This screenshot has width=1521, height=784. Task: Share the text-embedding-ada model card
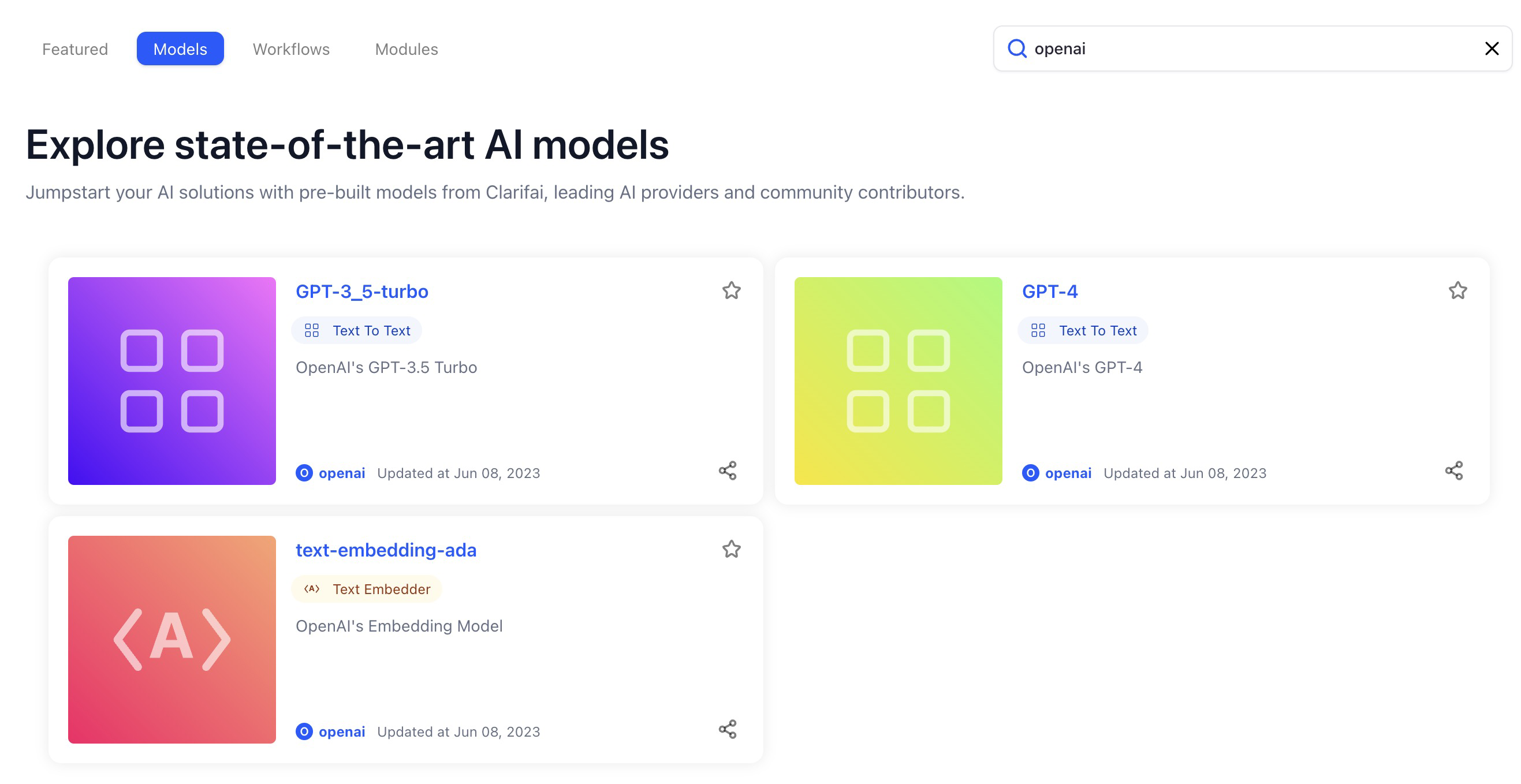coord(728,729)
